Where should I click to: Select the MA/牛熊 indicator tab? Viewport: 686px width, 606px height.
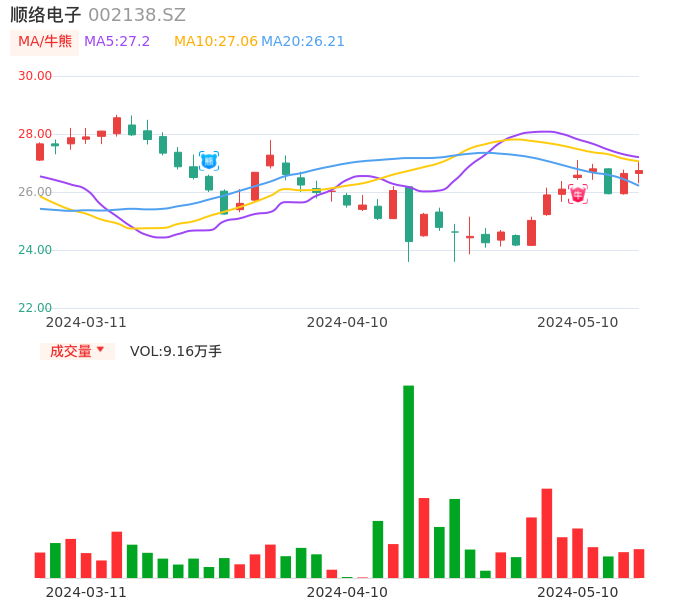point(44,42)
